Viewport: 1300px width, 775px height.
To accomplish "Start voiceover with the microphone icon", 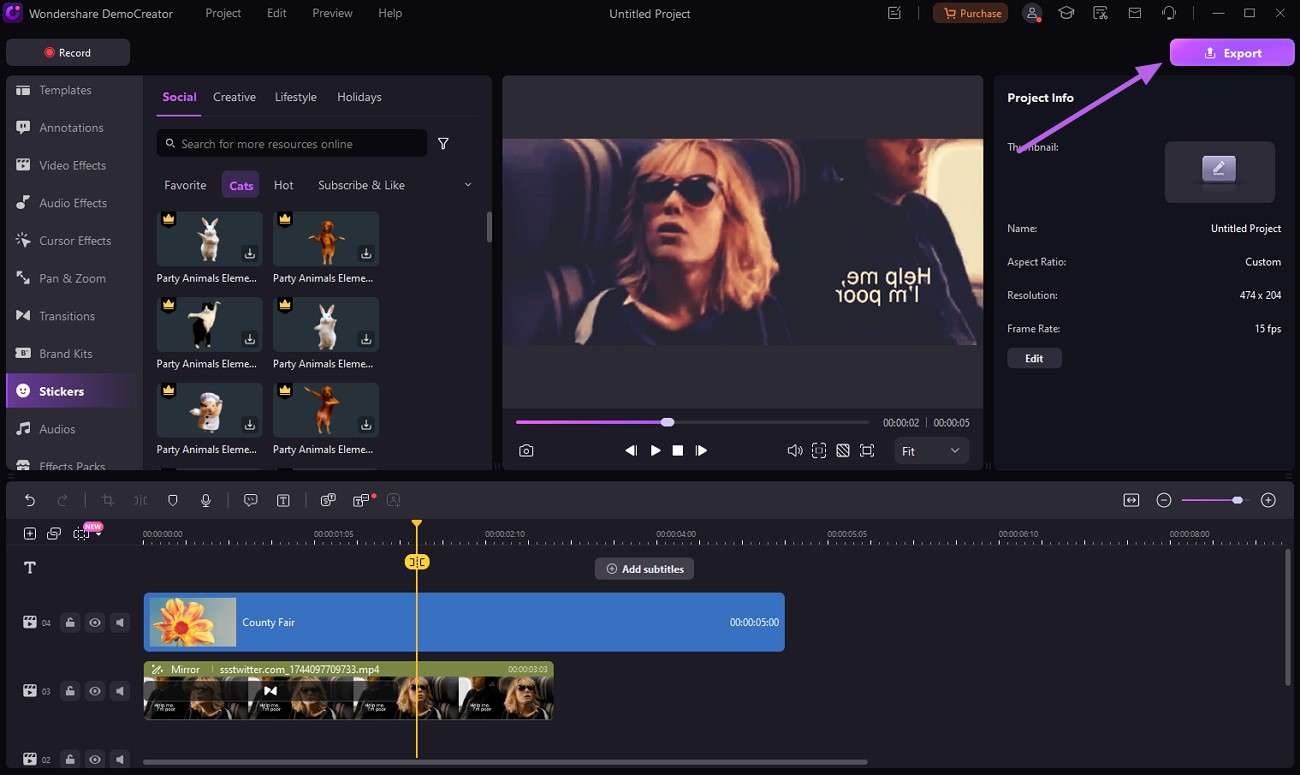I will 206,500.
